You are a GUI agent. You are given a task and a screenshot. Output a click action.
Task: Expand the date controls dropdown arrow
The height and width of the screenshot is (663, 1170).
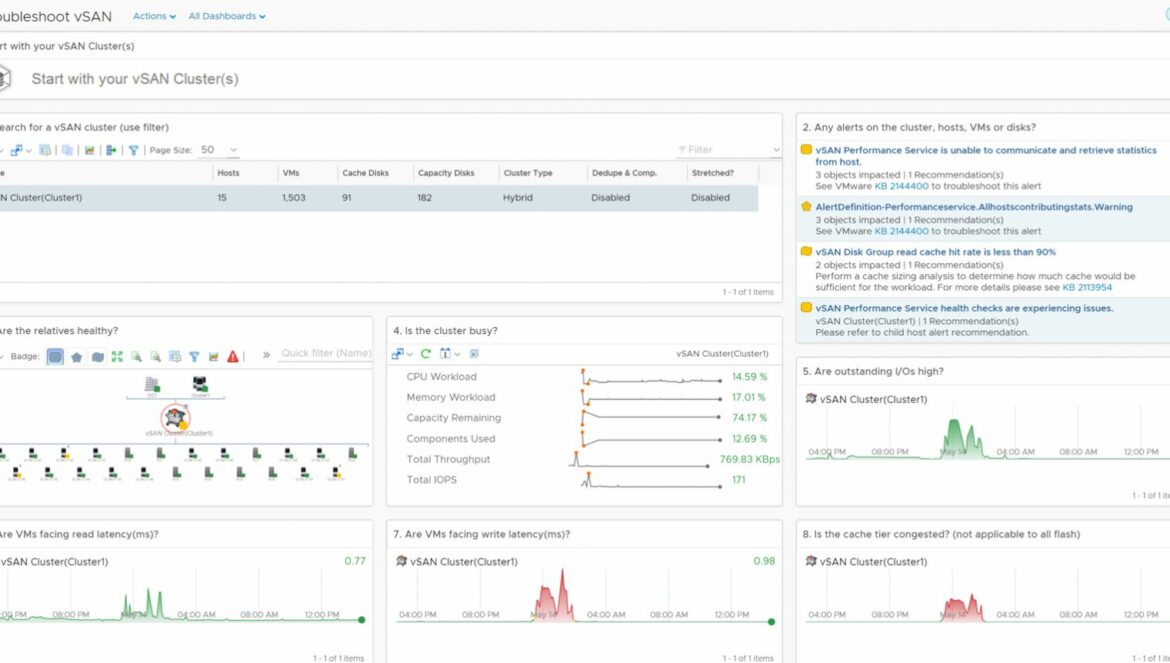(457, 355)
